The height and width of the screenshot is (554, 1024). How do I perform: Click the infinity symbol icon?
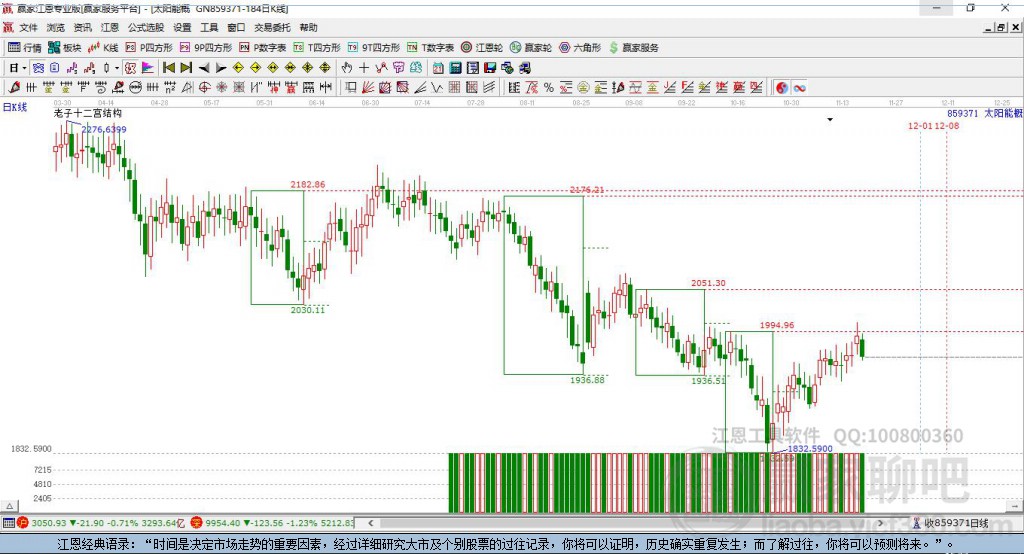[799, 88]
